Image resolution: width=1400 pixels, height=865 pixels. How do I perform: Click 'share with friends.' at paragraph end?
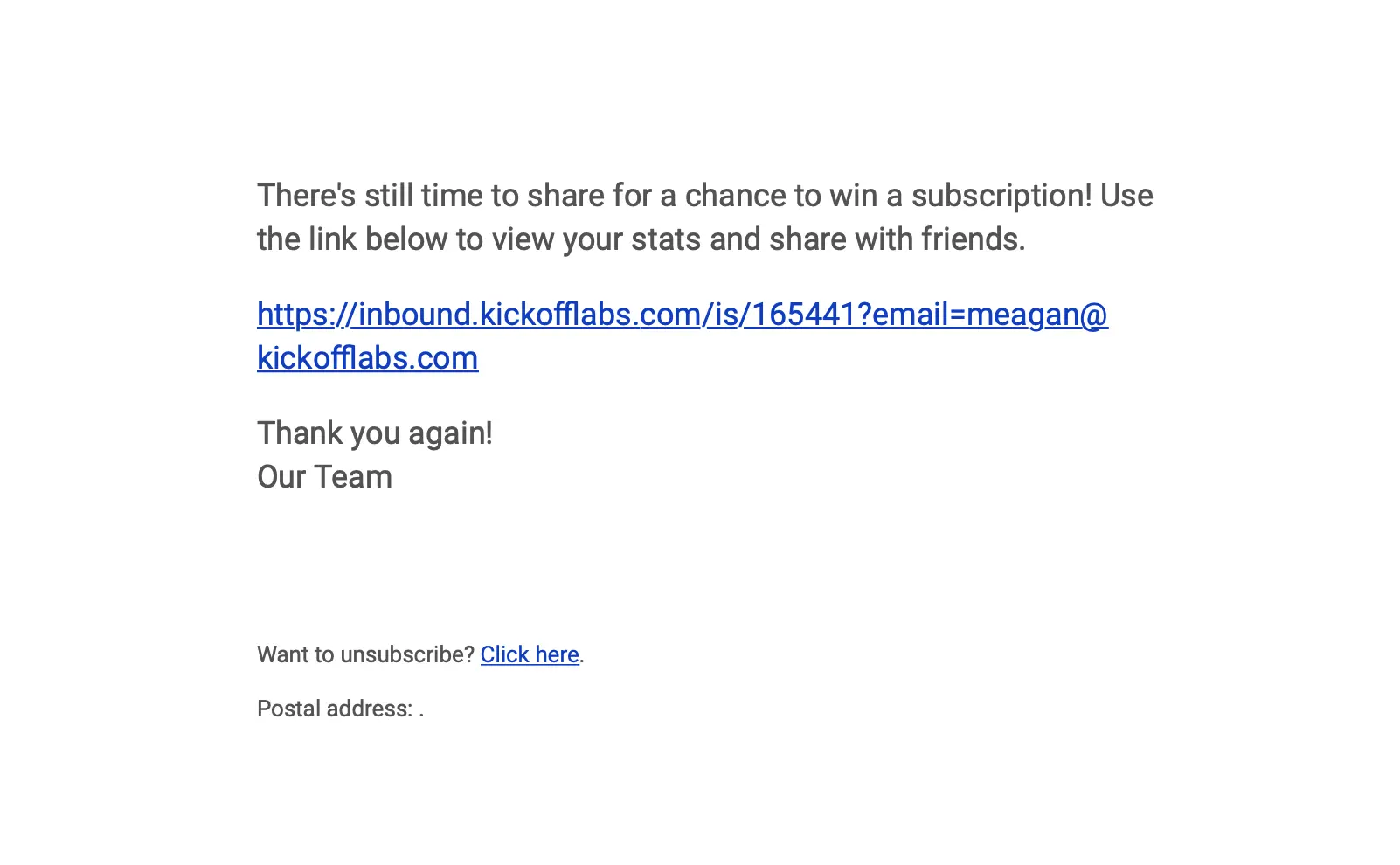coord(897,239)
